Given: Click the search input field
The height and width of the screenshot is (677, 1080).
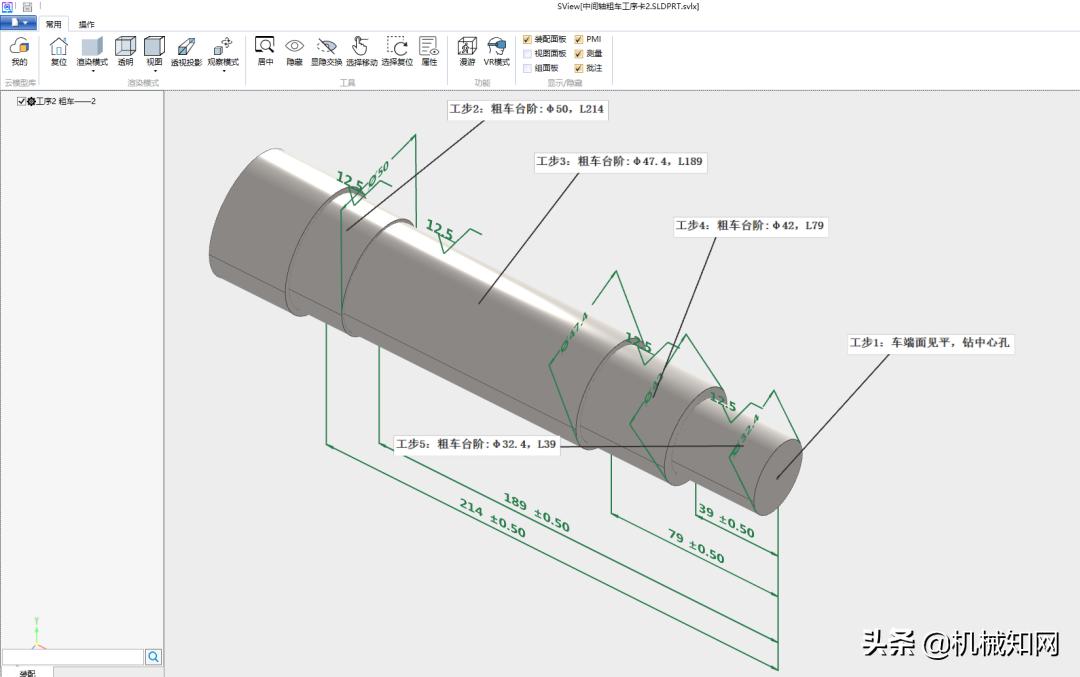Looking at the screenshot, I should point(73,657).
